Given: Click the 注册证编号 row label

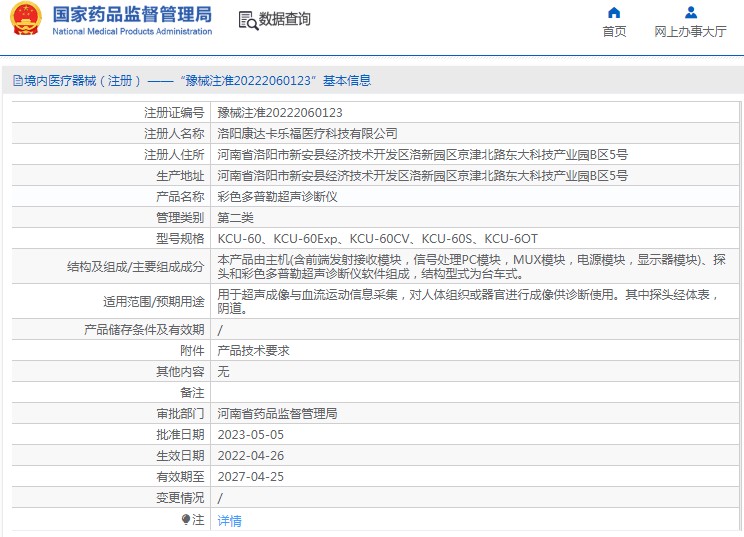Looking at the screenshot, I should click(174, 113).
